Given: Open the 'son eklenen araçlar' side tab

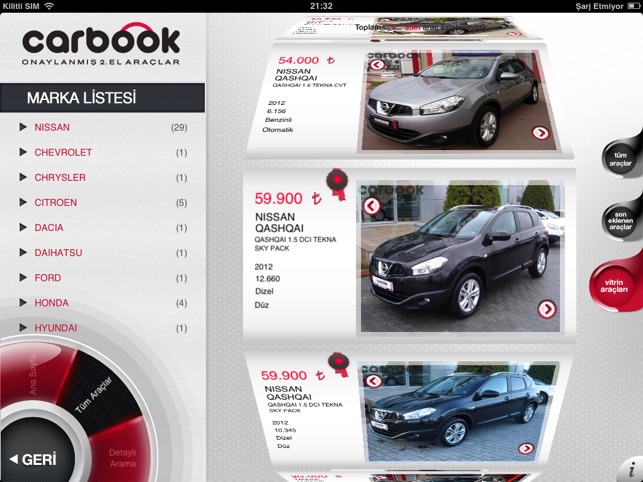Looking at the screenshot, I should tap(620, 221).
